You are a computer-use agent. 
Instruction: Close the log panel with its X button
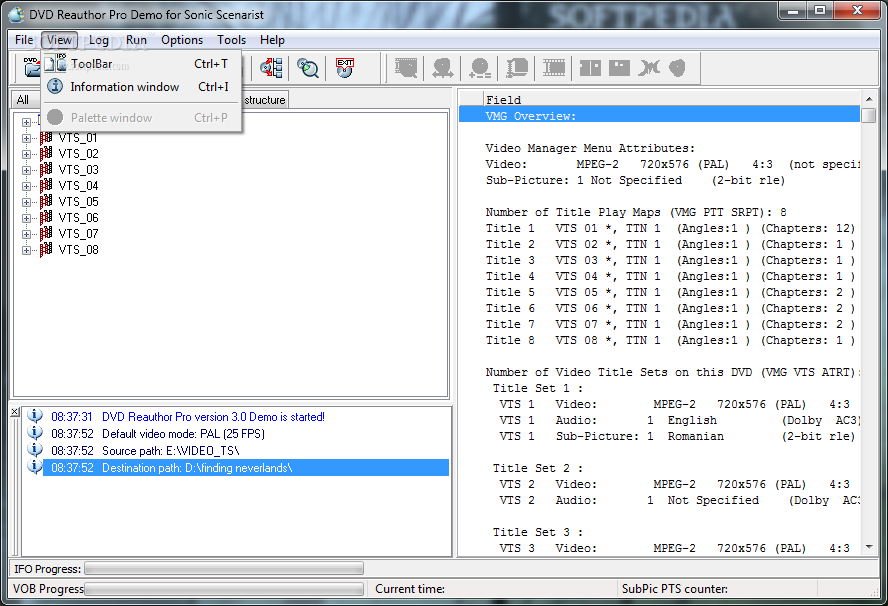pyautogui.click(x=15, y=412)
